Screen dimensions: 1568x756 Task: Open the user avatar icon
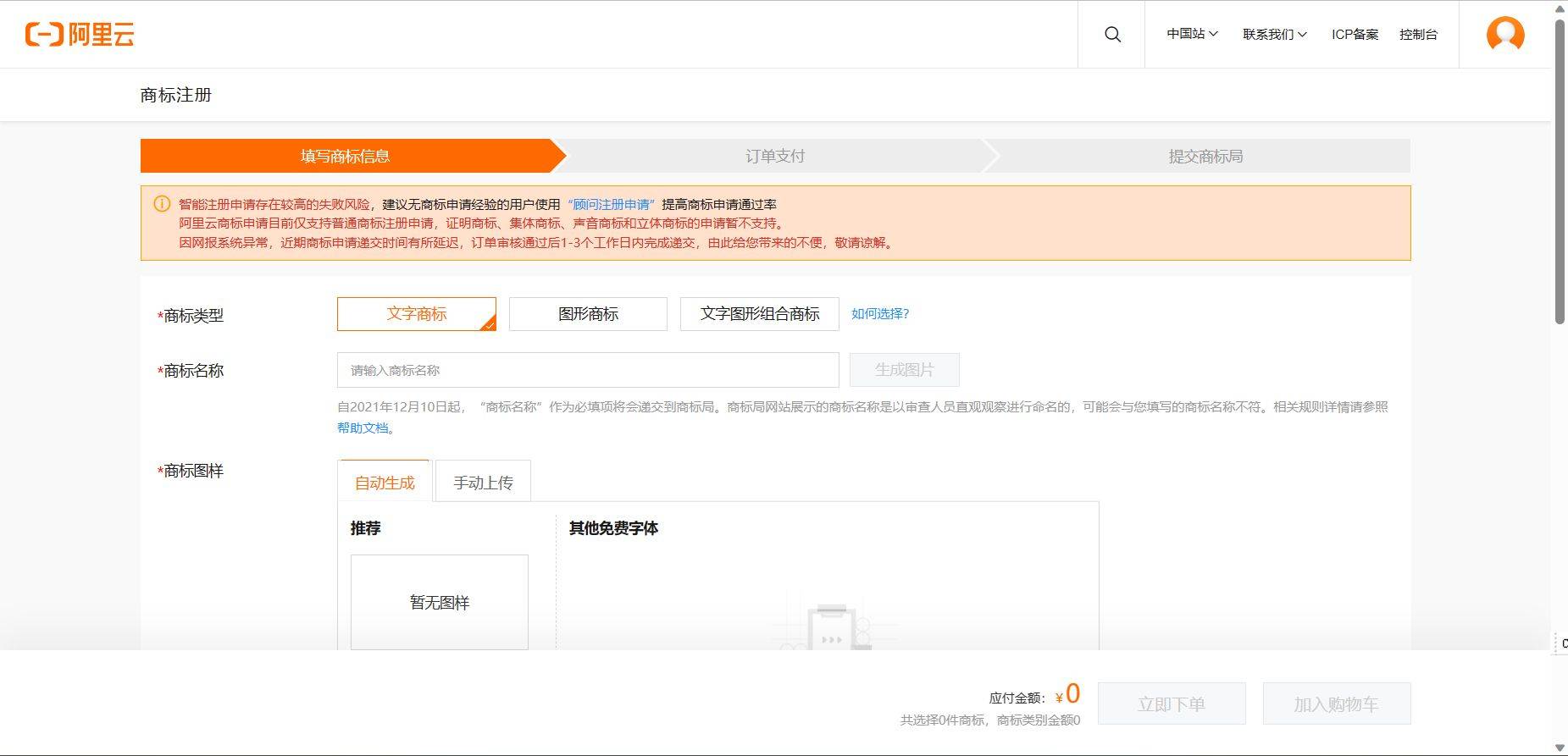pos(1505,35)
